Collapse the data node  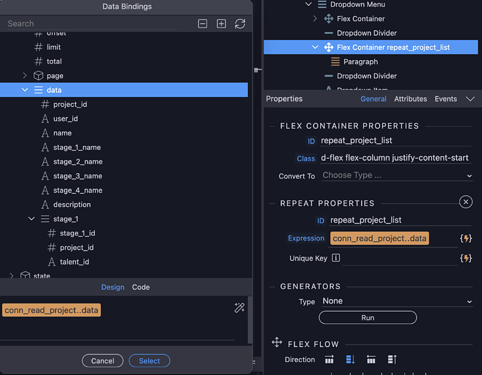pos(25,90)
